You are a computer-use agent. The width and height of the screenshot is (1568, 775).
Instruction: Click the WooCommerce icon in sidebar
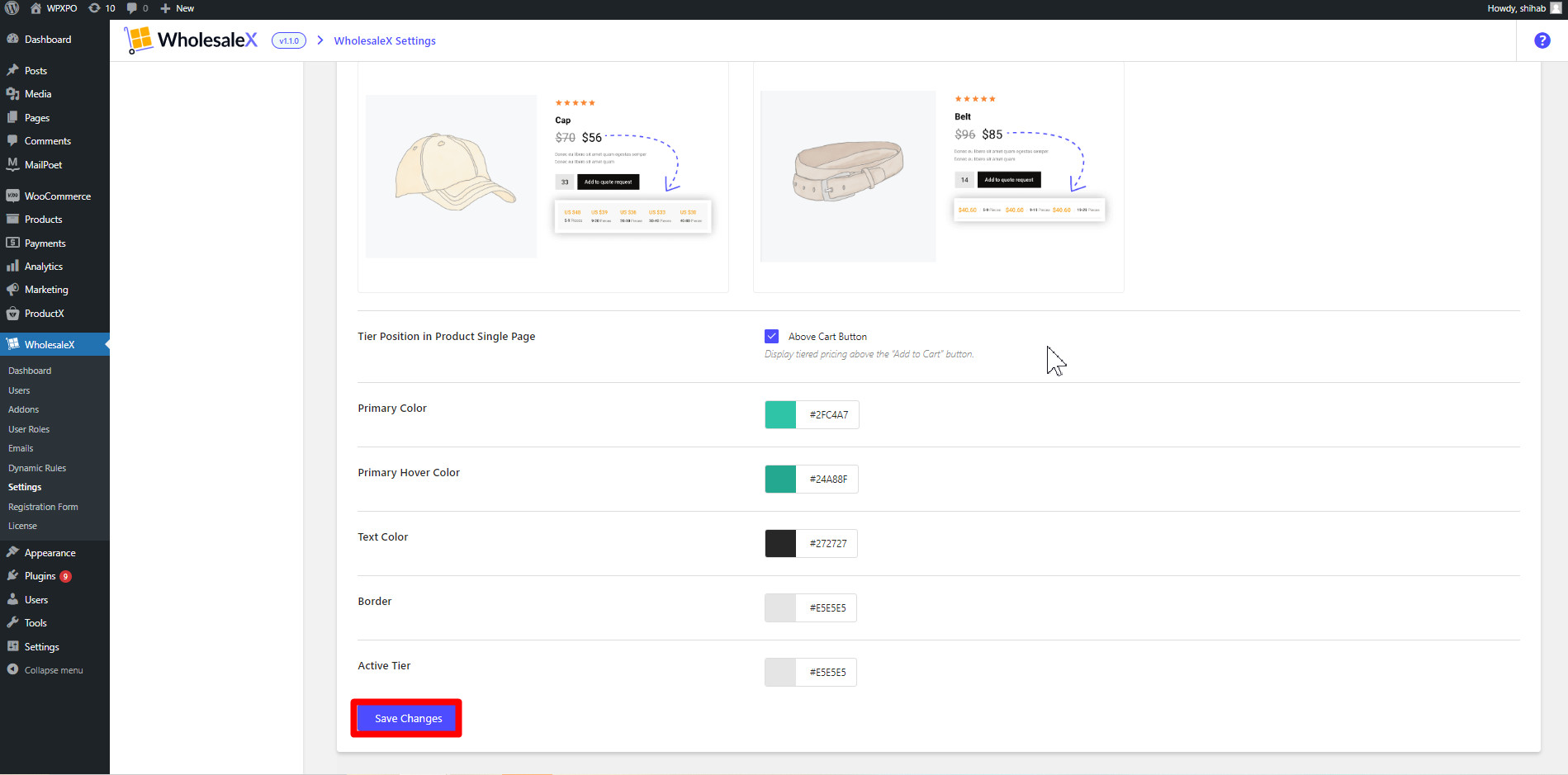coord(12,196)
